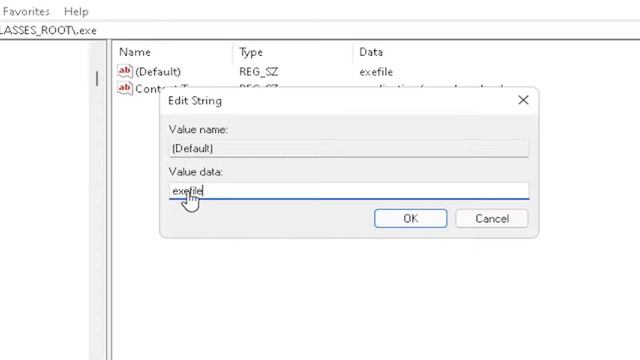
Task: Select the (Default) value name in list
Action: 158,72
